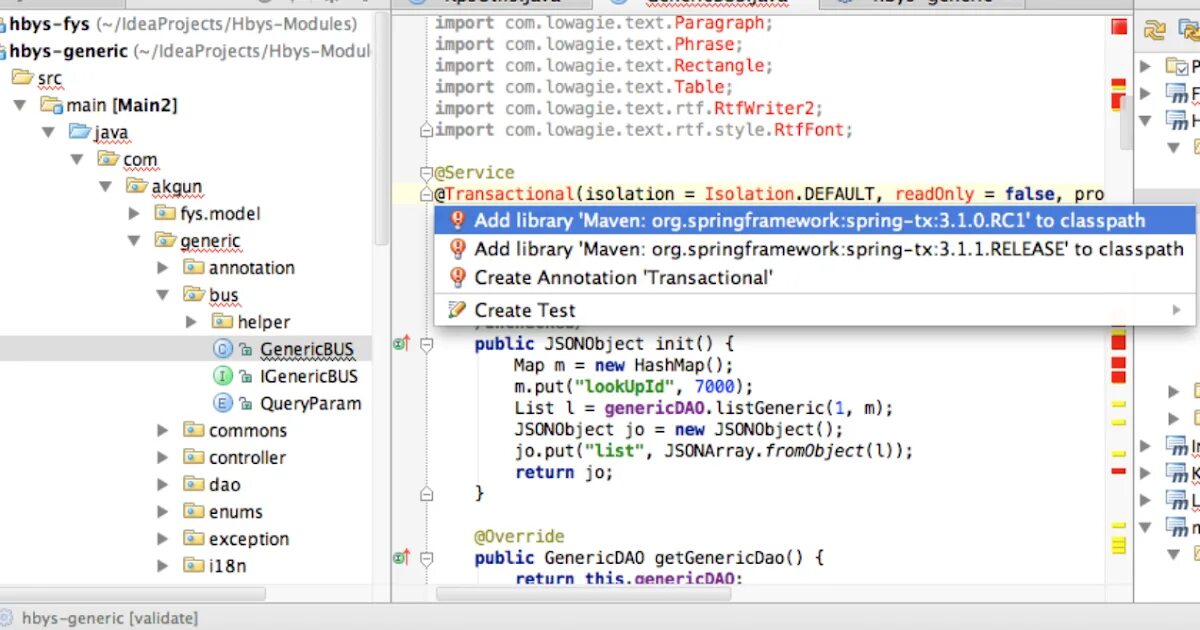
Task: Expand the annotation package node
Action: (163, 268)
